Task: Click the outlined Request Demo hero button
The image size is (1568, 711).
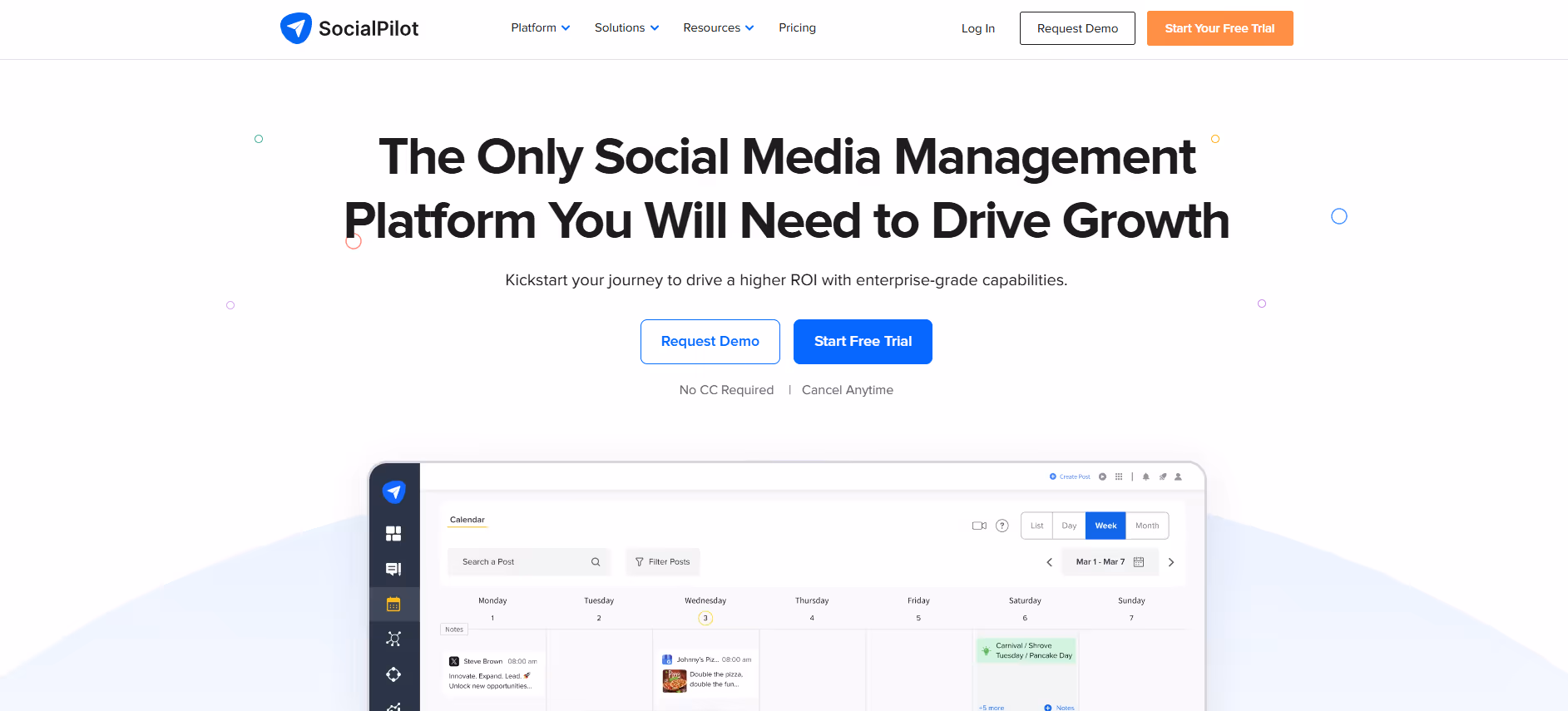Action: point(710,342)
